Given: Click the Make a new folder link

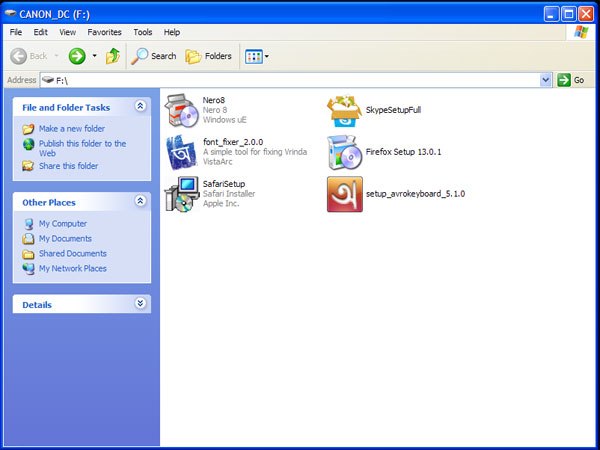Looking at the screenshot, I should pos(72,129).
